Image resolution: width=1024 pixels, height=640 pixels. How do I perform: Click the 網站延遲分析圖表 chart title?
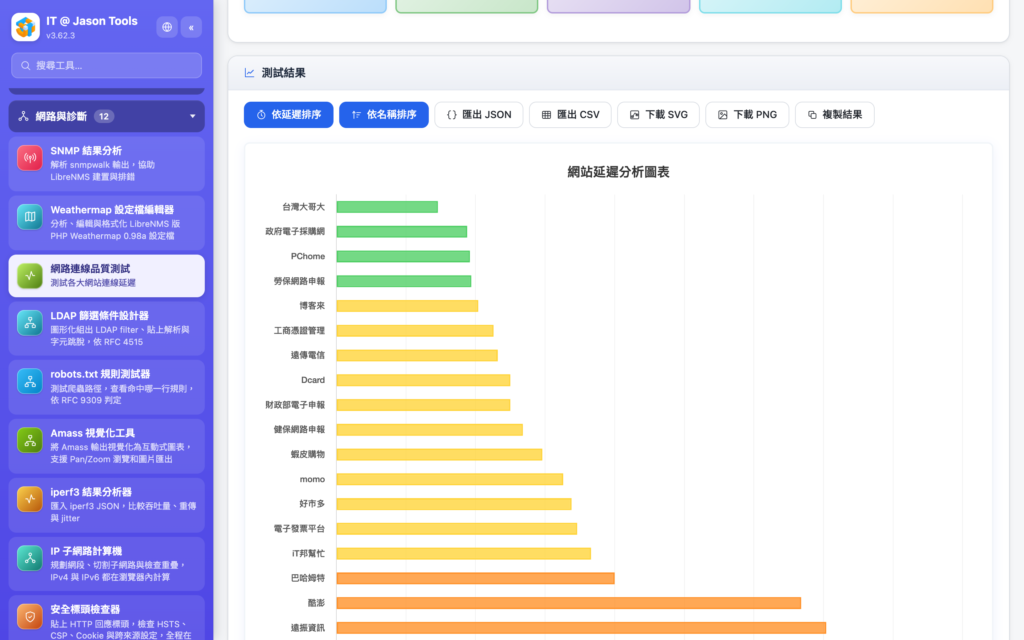point(618,172)
